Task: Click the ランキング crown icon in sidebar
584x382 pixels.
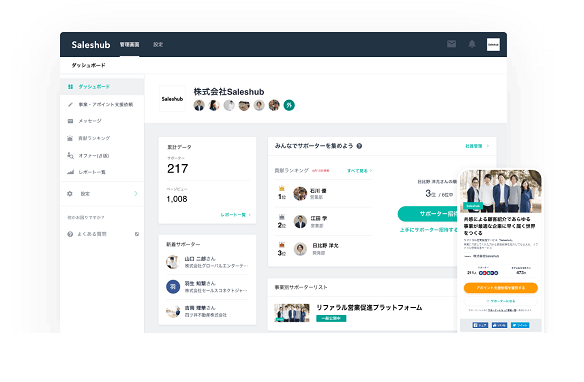Action: click(x=70, y=138)
